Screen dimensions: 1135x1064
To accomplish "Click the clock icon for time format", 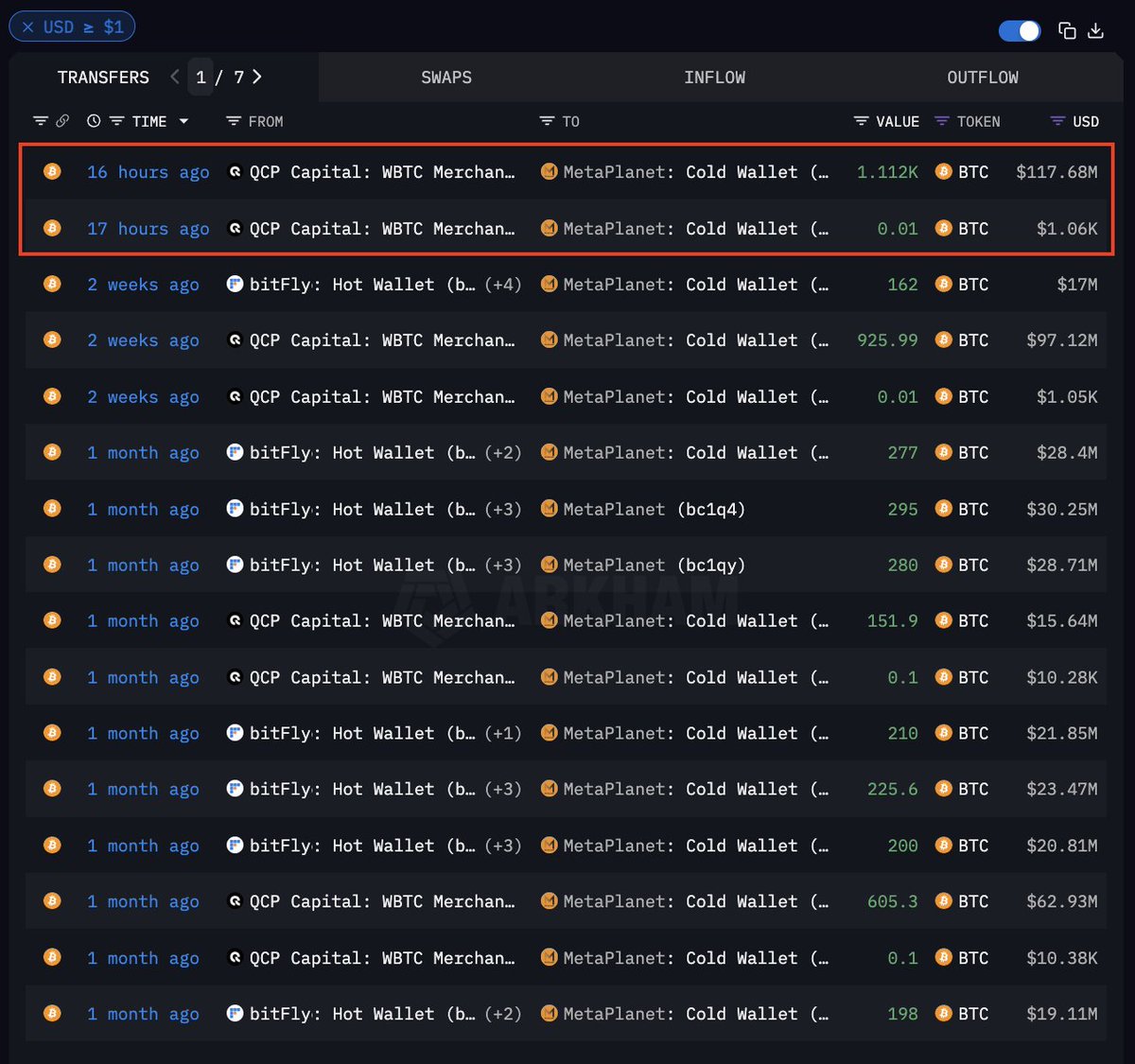I will (94, 121).
